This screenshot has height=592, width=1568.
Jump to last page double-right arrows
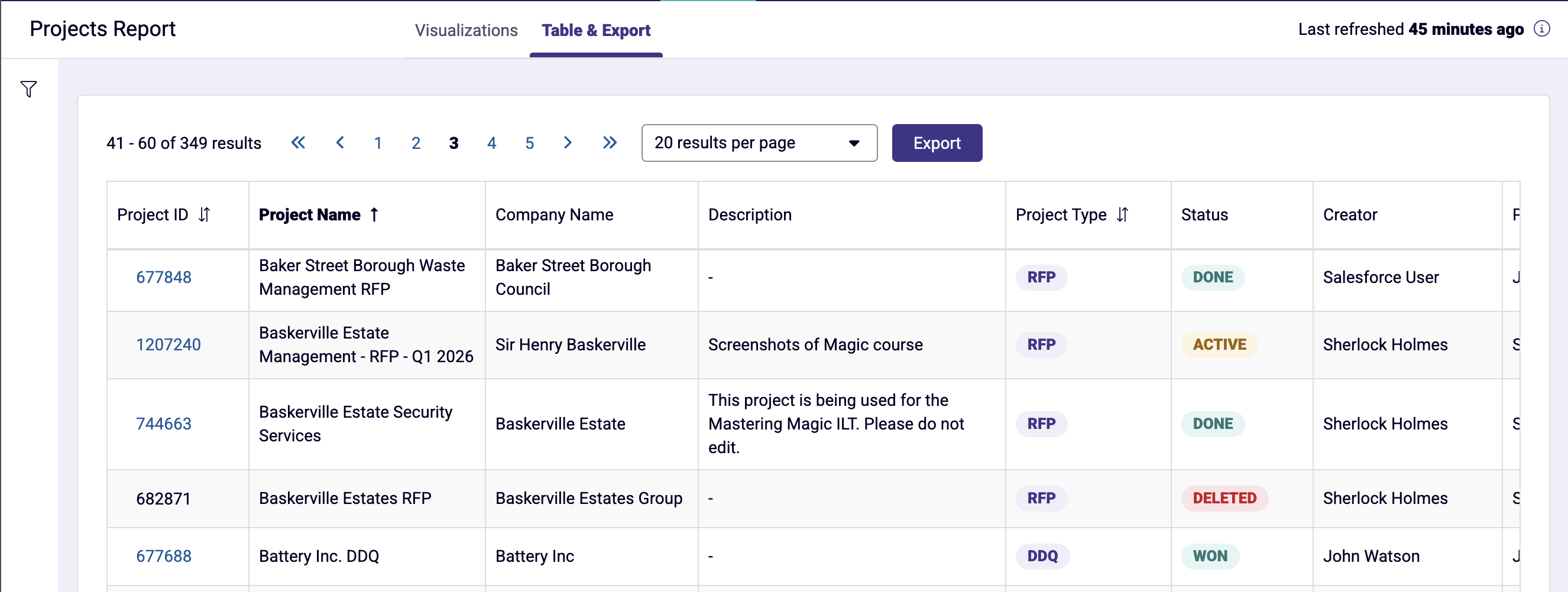point(610,142)
